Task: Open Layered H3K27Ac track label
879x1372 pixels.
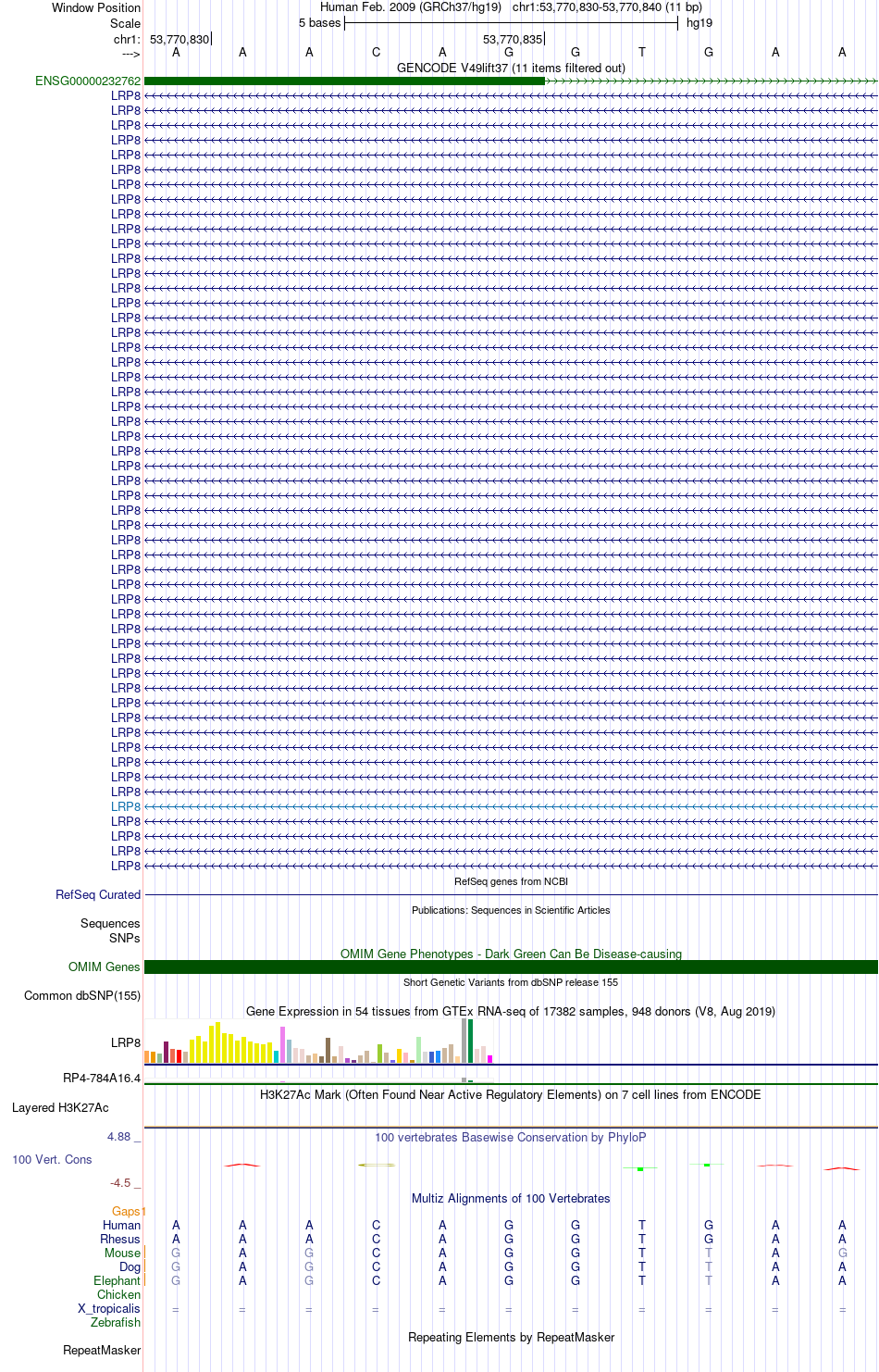Action: [x=60, y=1108]
